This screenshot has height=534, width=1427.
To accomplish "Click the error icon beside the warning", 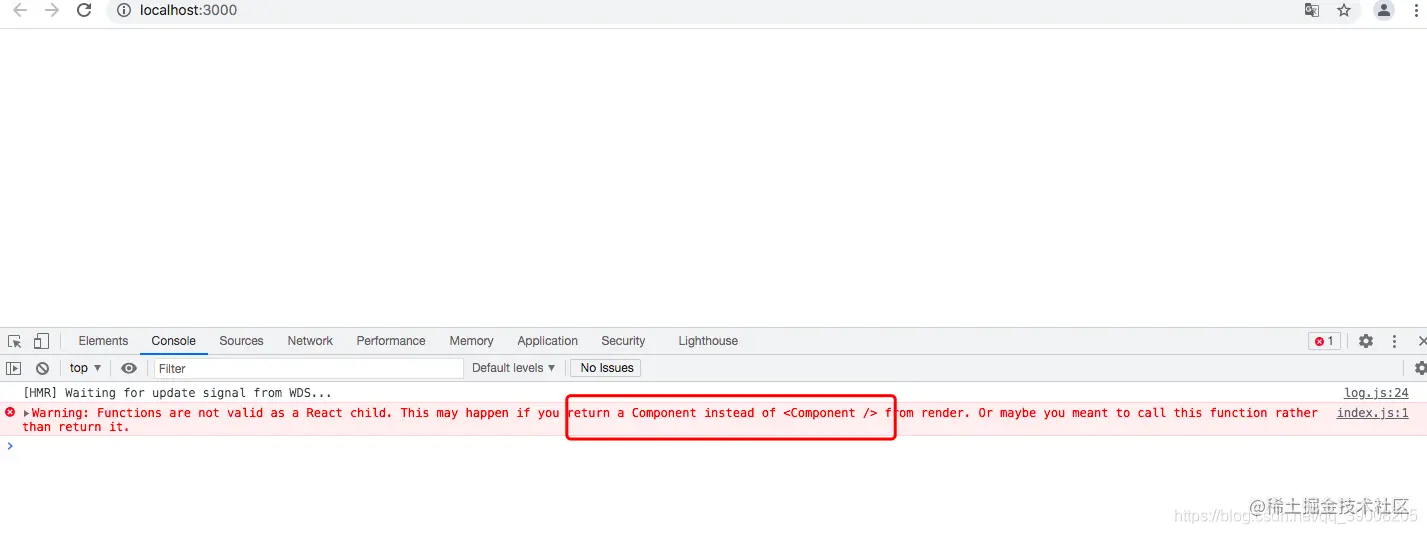I will (10, 412).
